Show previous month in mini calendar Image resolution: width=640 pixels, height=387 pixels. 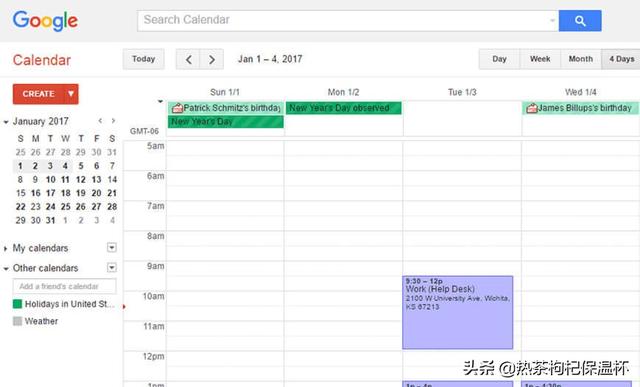coord(100,121)
